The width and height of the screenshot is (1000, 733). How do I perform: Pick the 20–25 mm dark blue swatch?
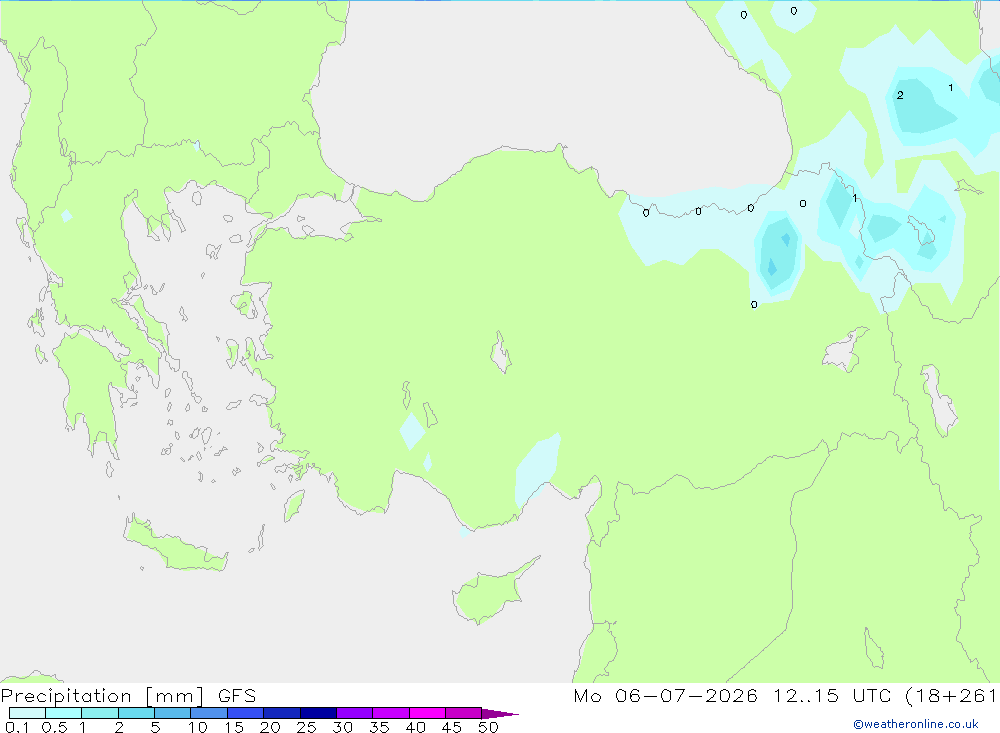(x=281, y=713)
